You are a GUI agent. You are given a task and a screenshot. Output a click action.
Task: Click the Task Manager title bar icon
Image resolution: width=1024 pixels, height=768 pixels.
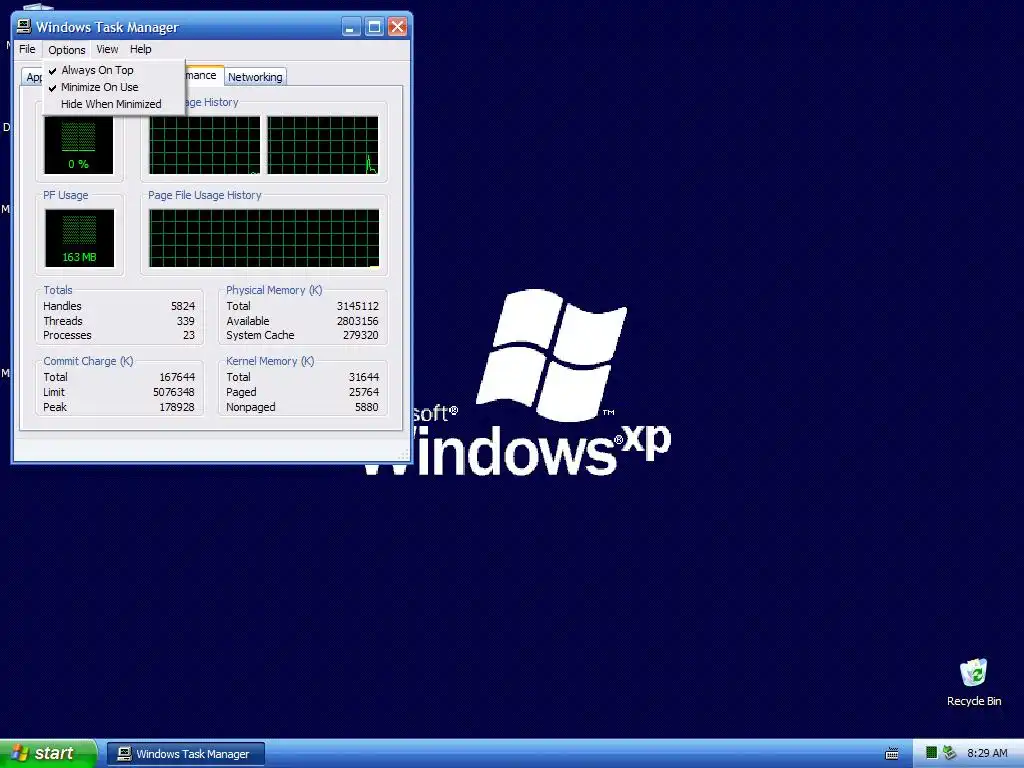[24, 26]
